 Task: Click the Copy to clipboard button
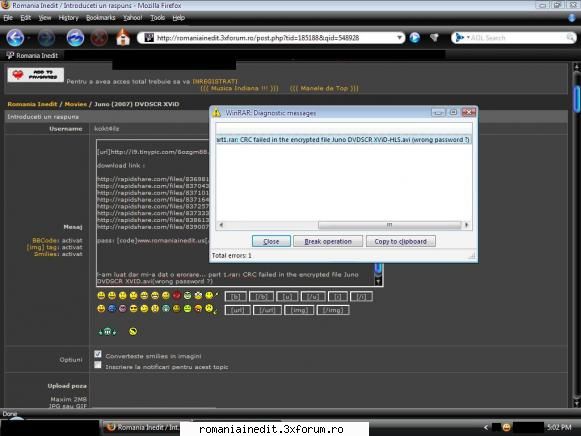point(401,242)
